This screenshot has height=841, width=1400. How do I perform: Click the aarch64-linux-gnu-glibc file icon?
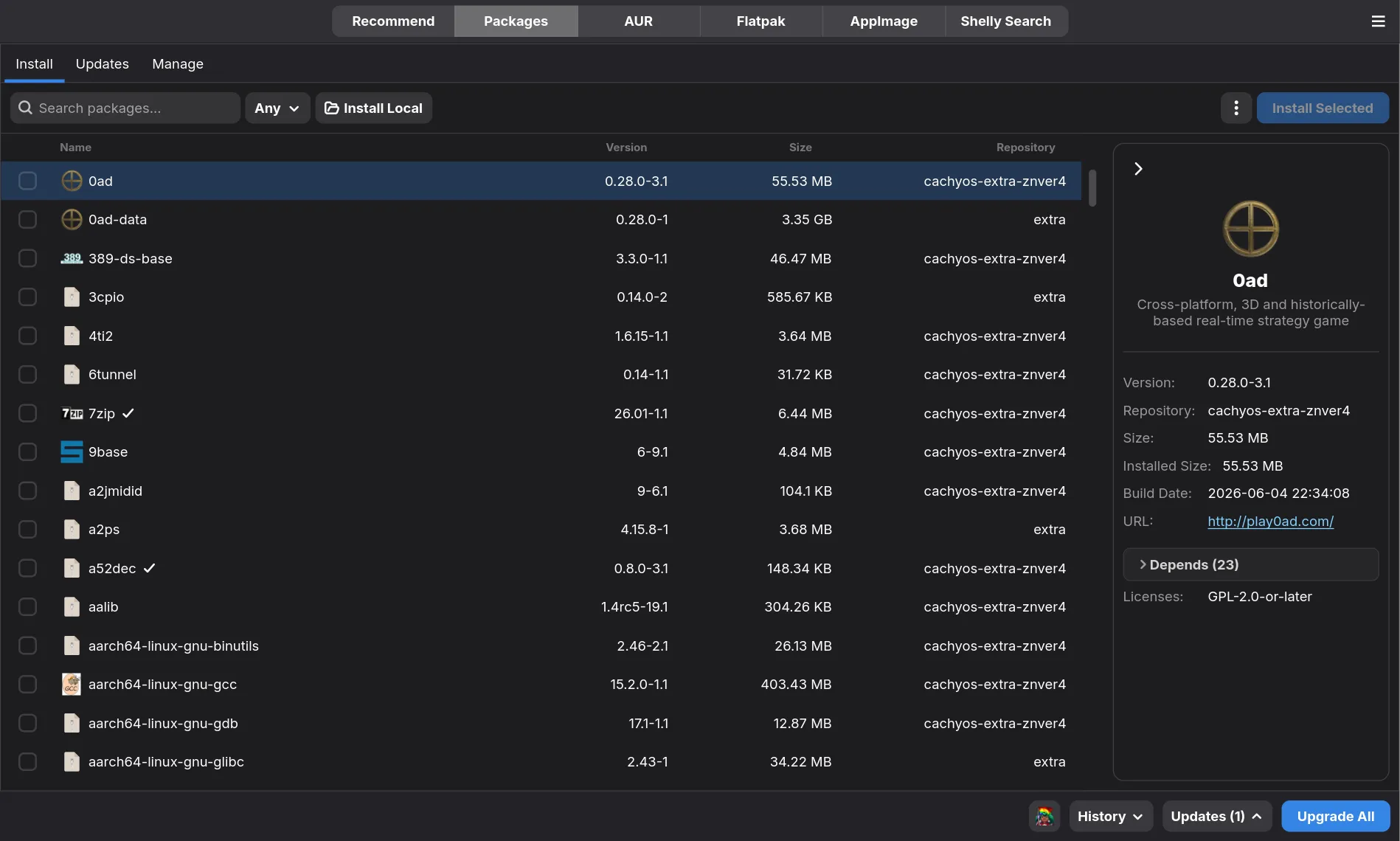click(72, 761)
